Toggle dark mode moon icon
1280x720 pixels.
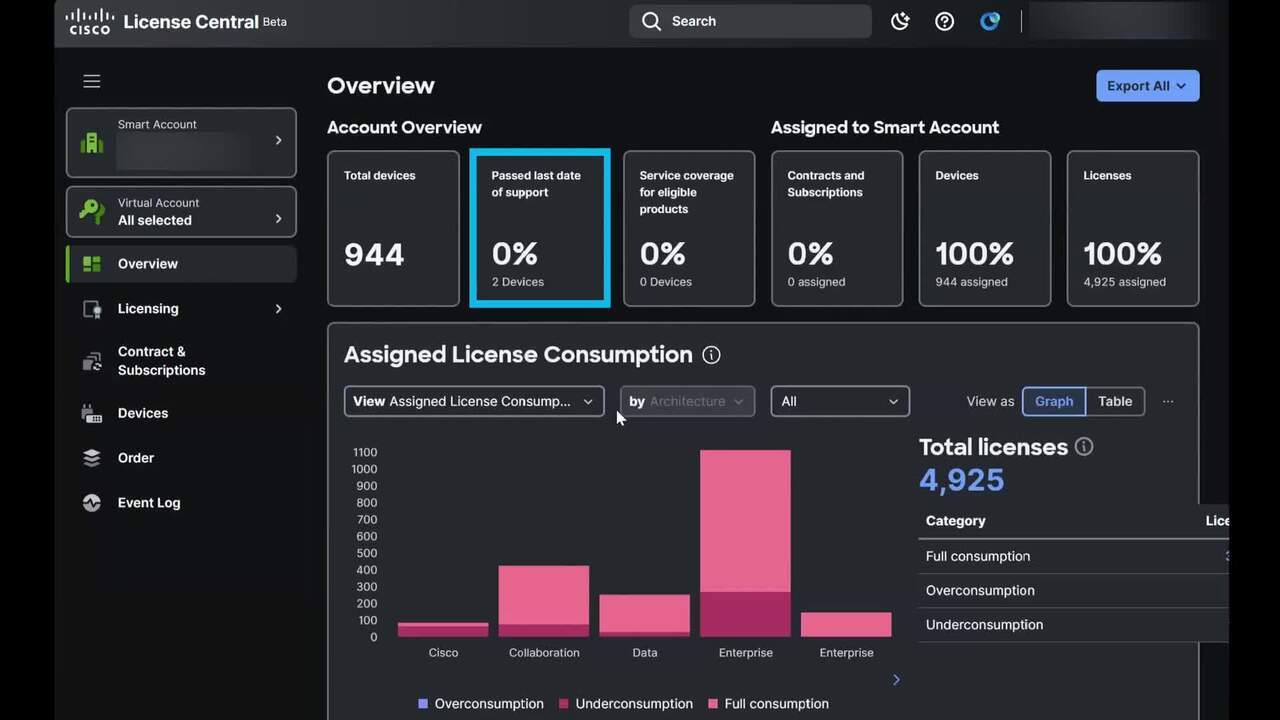pyautogui.click(x=900, y=21)
